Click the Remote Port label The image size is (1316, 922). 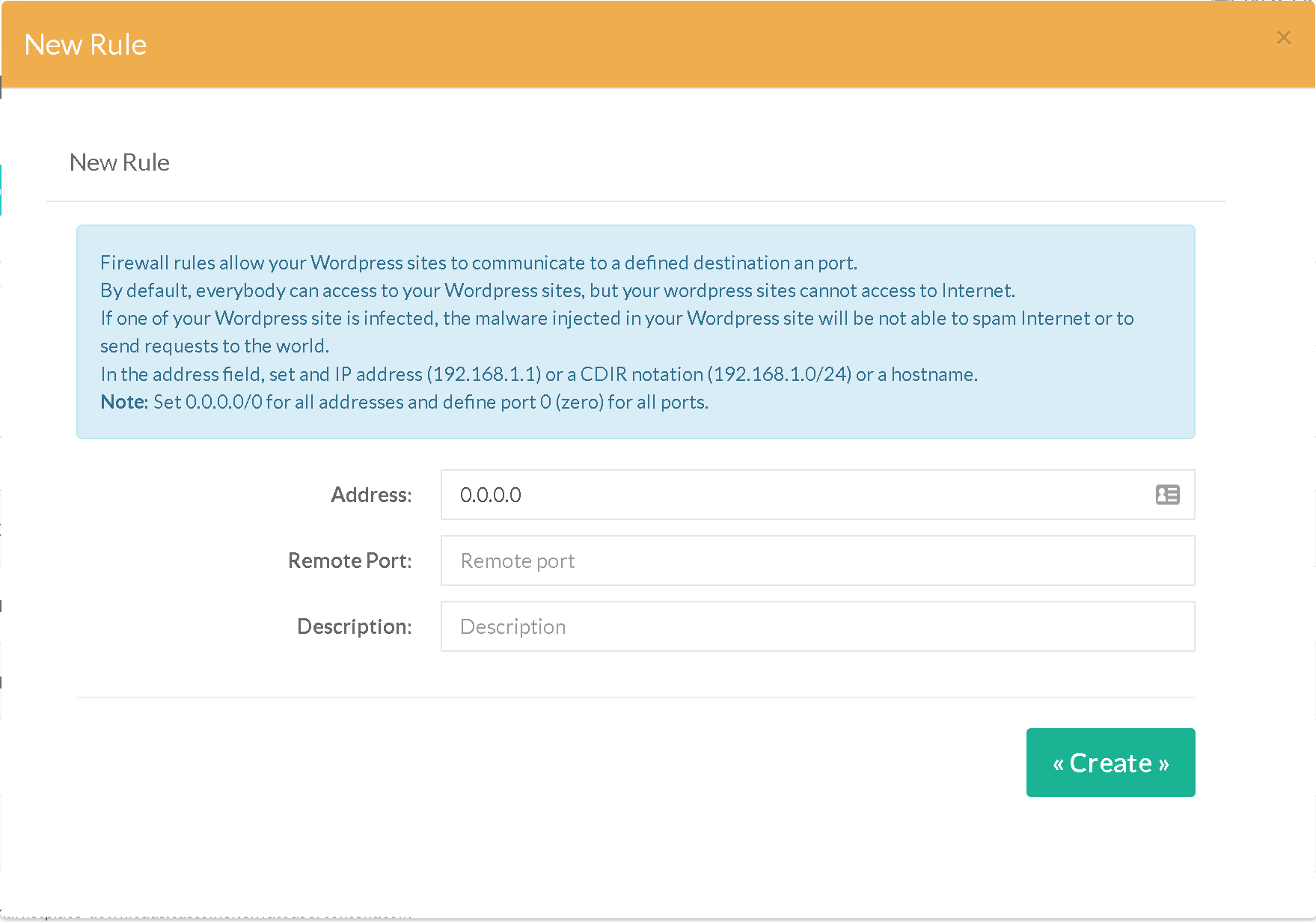coord(349,561)
